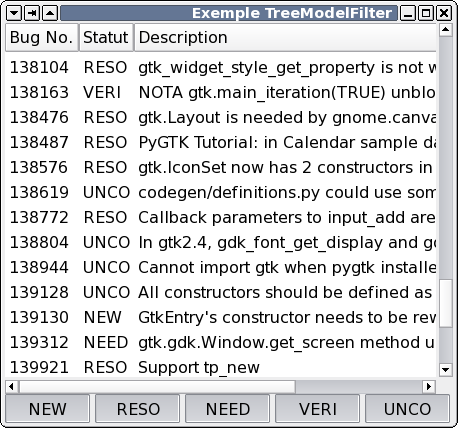Screen dimensions: 458x428
Task: Toggle the UNCO filter button
Action: pos(408,409)
